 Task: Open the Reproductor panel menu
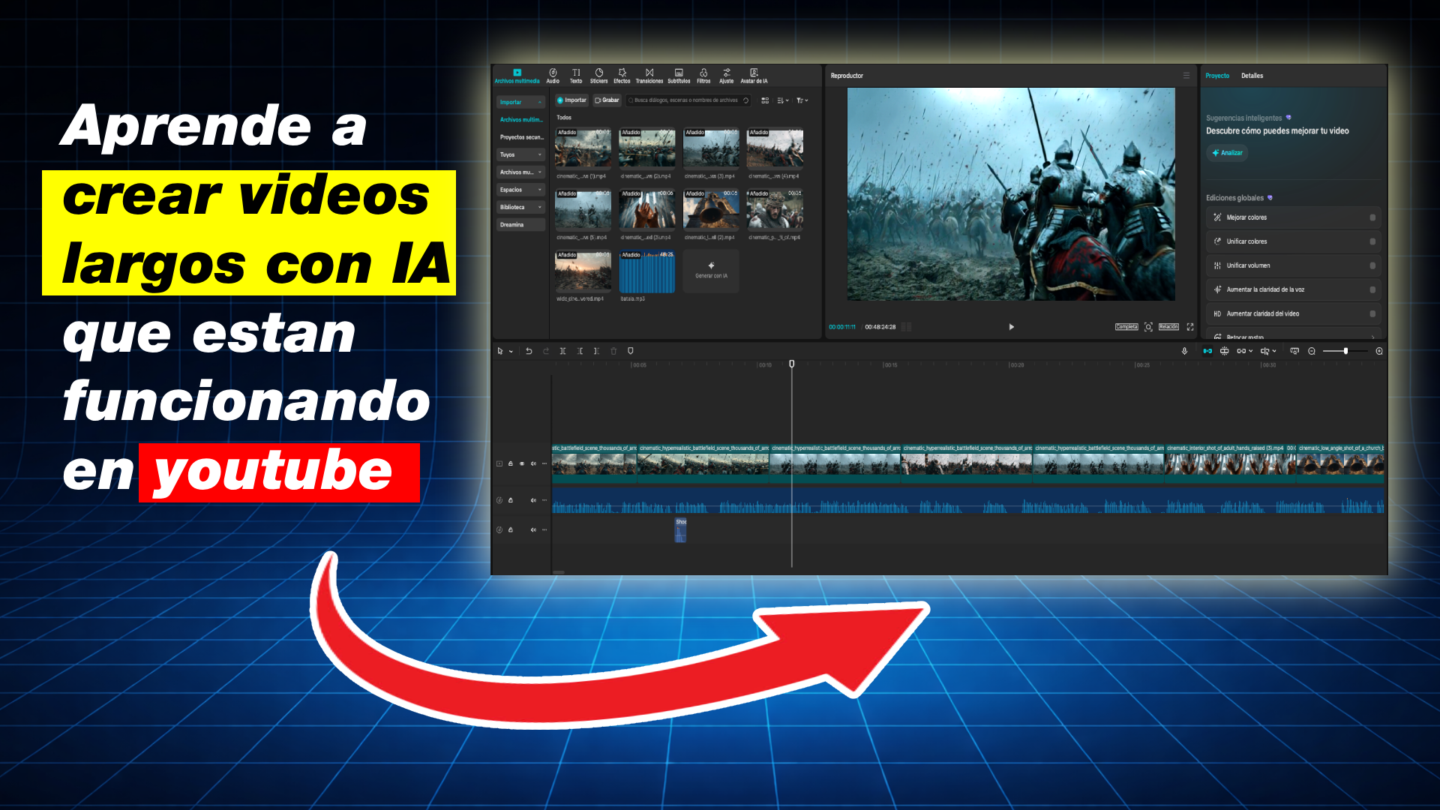coord(1187,76)
